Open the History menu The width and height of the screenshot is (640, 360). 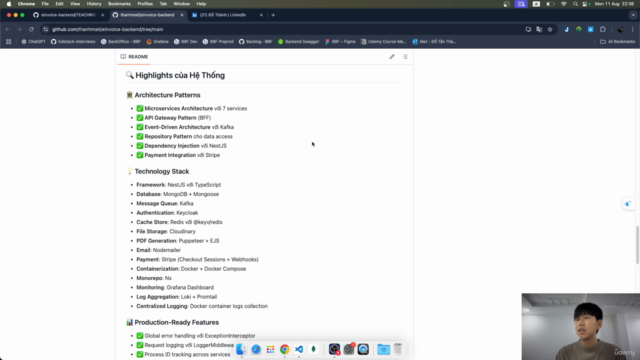94,4
